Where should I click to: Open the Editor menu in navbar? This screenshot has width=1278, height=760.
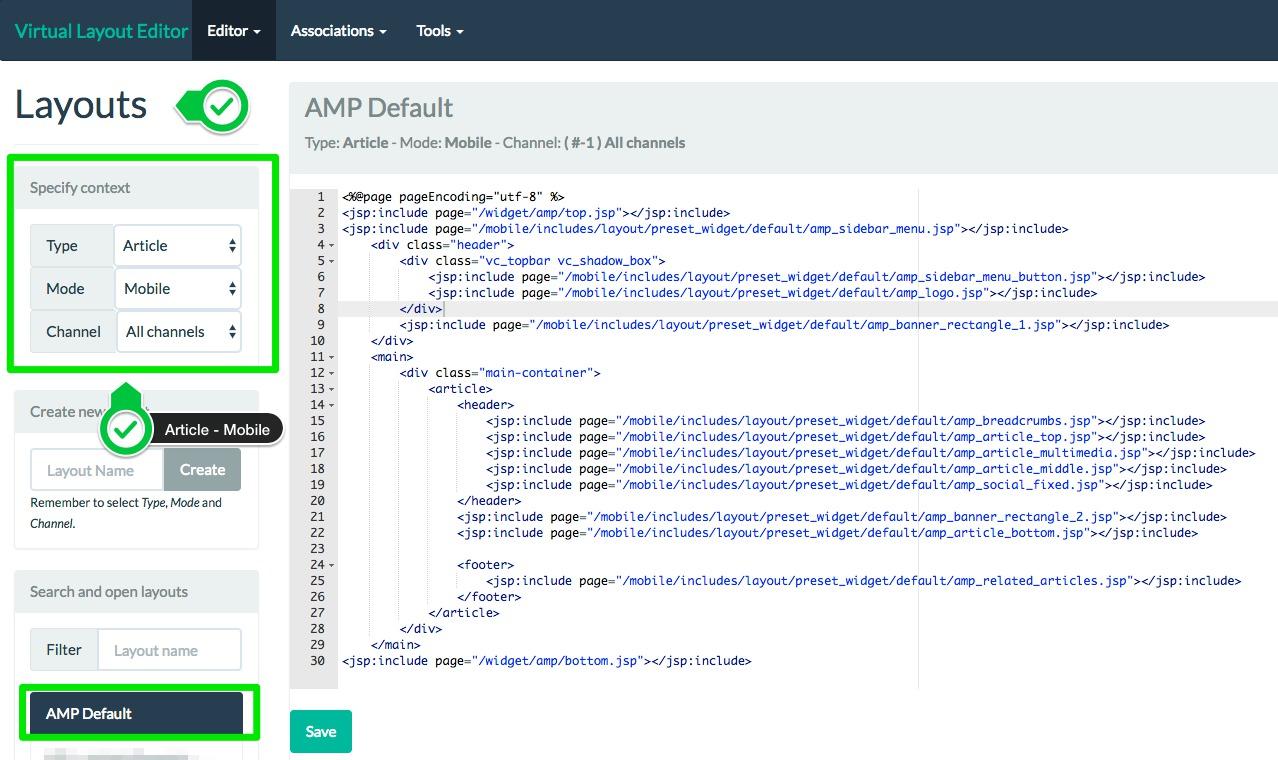[x=233, y=31]
